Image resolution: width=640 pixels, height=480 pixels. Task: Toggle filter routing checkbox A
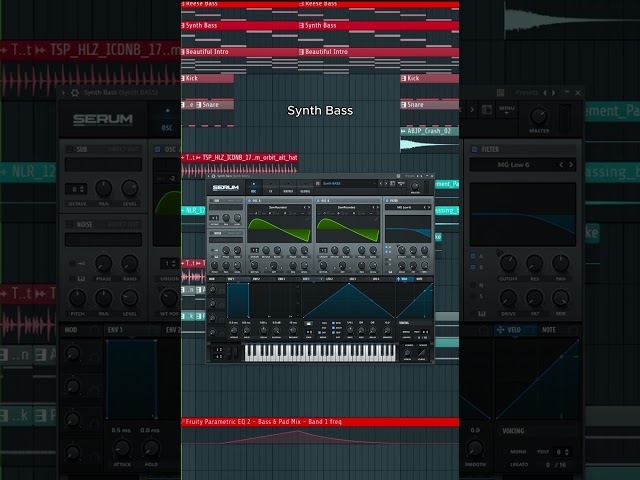coord(387,247)
